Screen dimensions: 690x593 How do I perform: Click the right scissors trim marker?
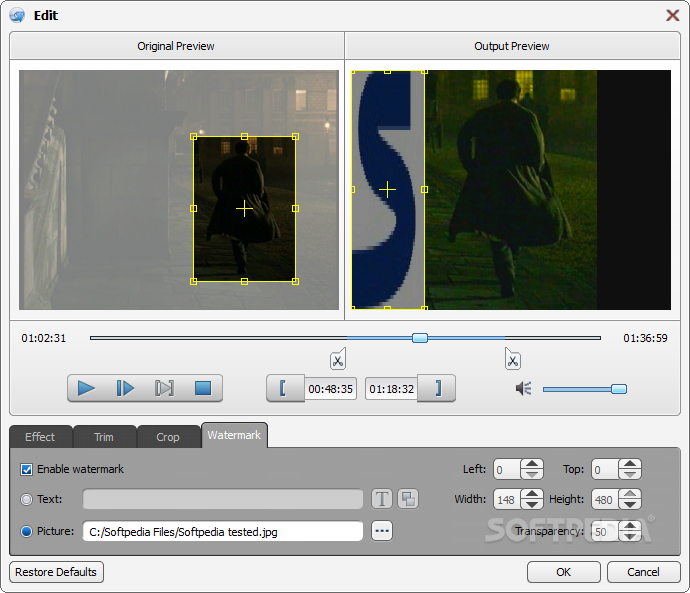click(x=513, y=359)
